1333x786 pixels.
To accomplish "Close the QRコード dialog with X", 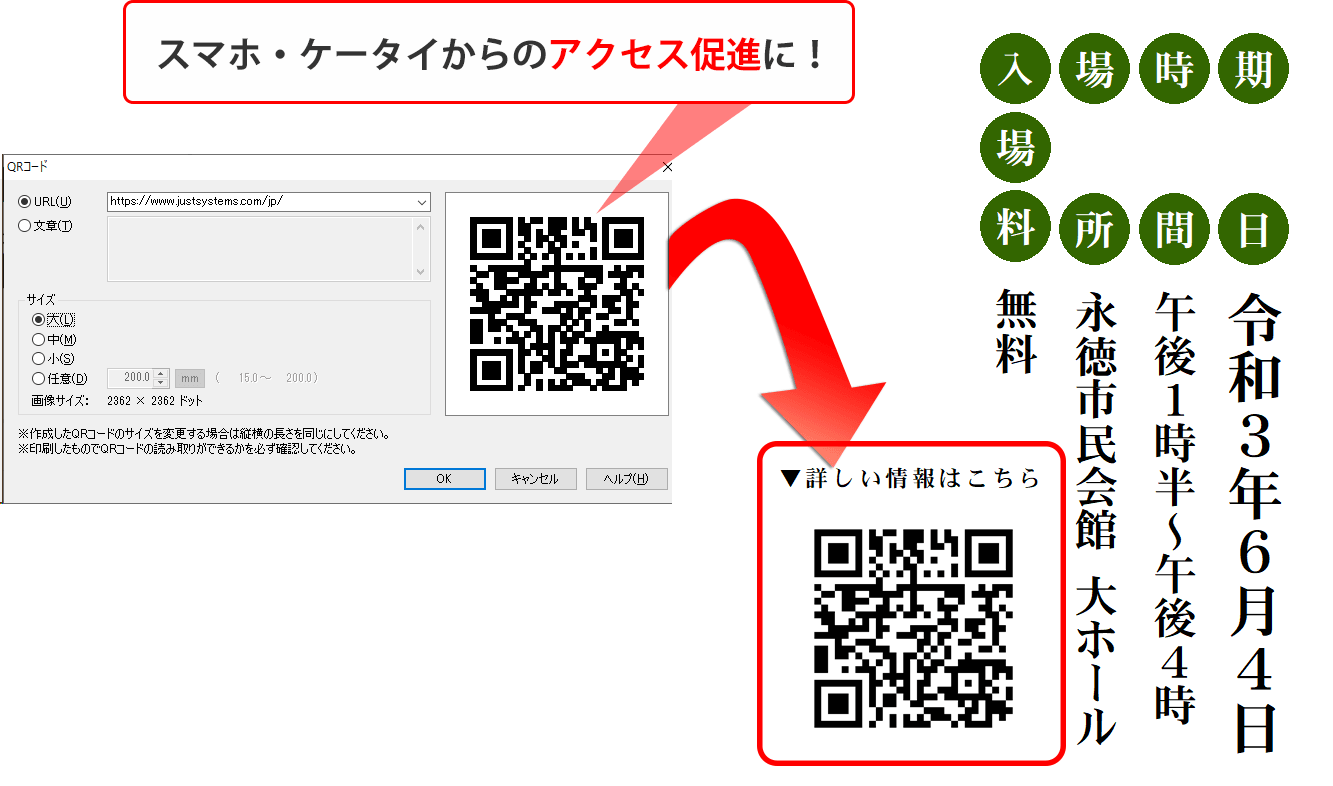I will (667, 167).
